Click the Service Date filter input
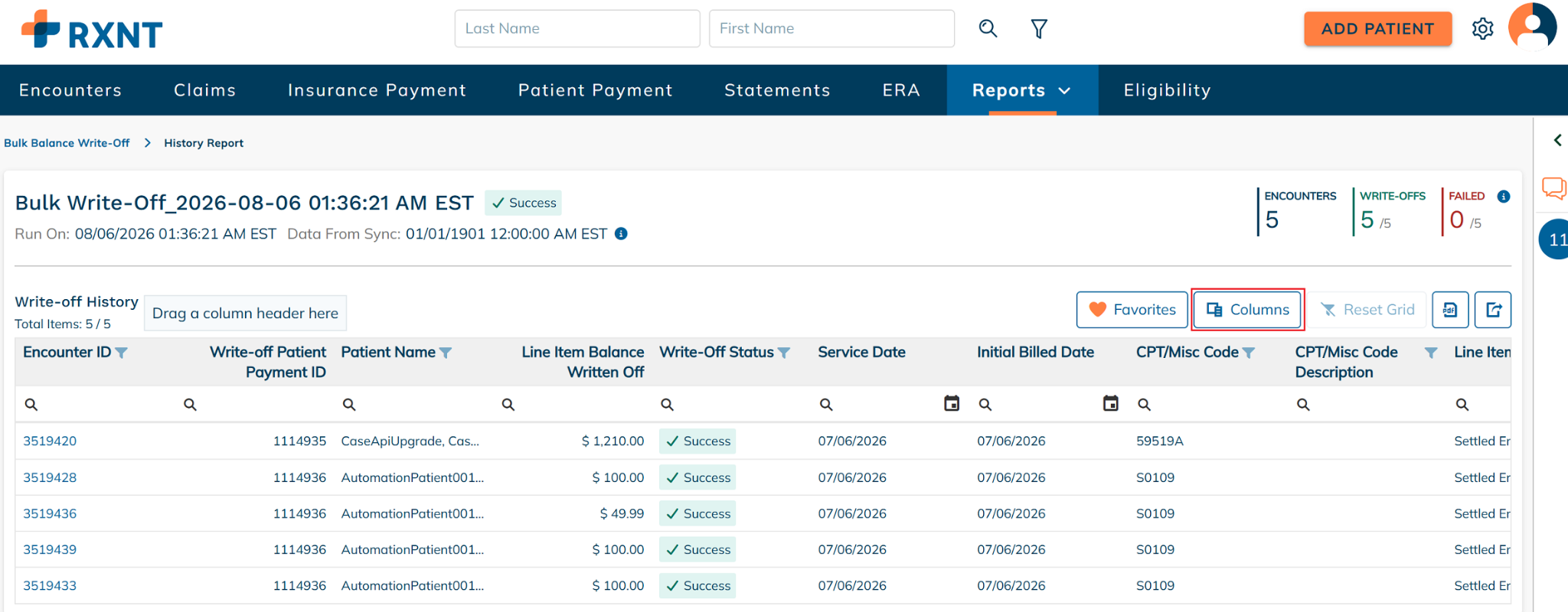Image resolution: width=1568 pixels, height=612 pixels. (x=887, y=404)
